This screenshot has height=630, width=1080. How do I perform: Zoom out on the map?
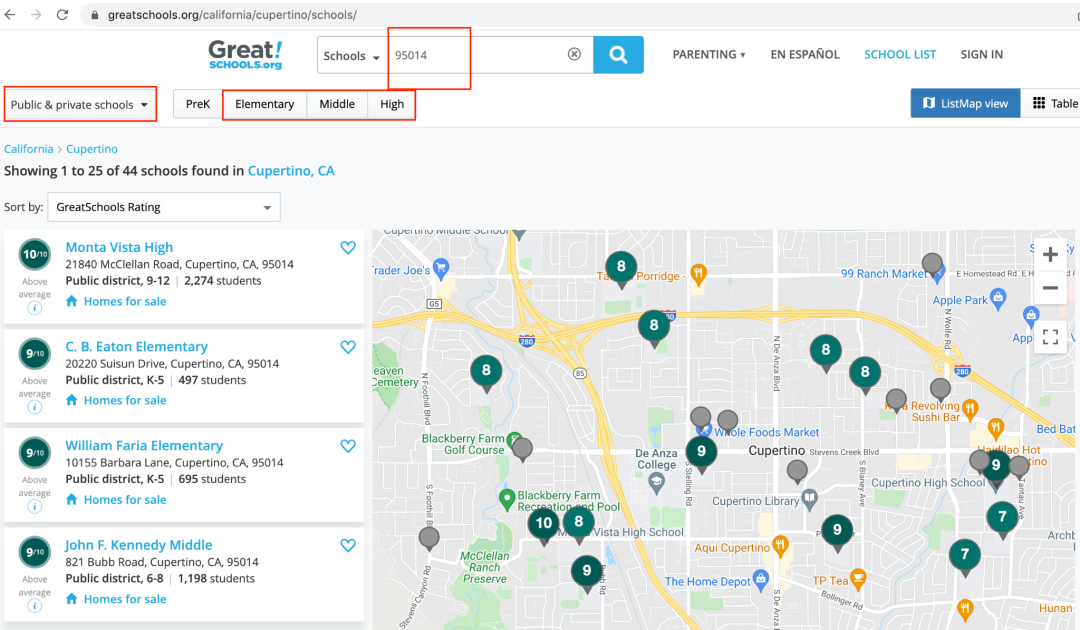1050,288
